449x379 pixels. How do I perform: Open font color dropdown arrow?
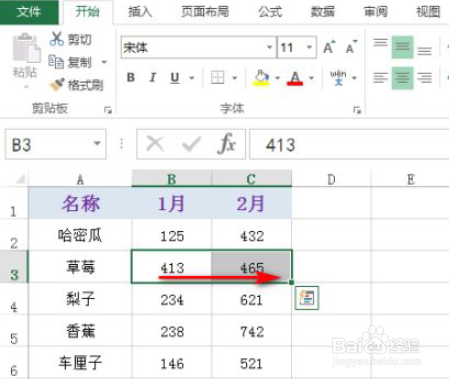click(x=311, y=78)
